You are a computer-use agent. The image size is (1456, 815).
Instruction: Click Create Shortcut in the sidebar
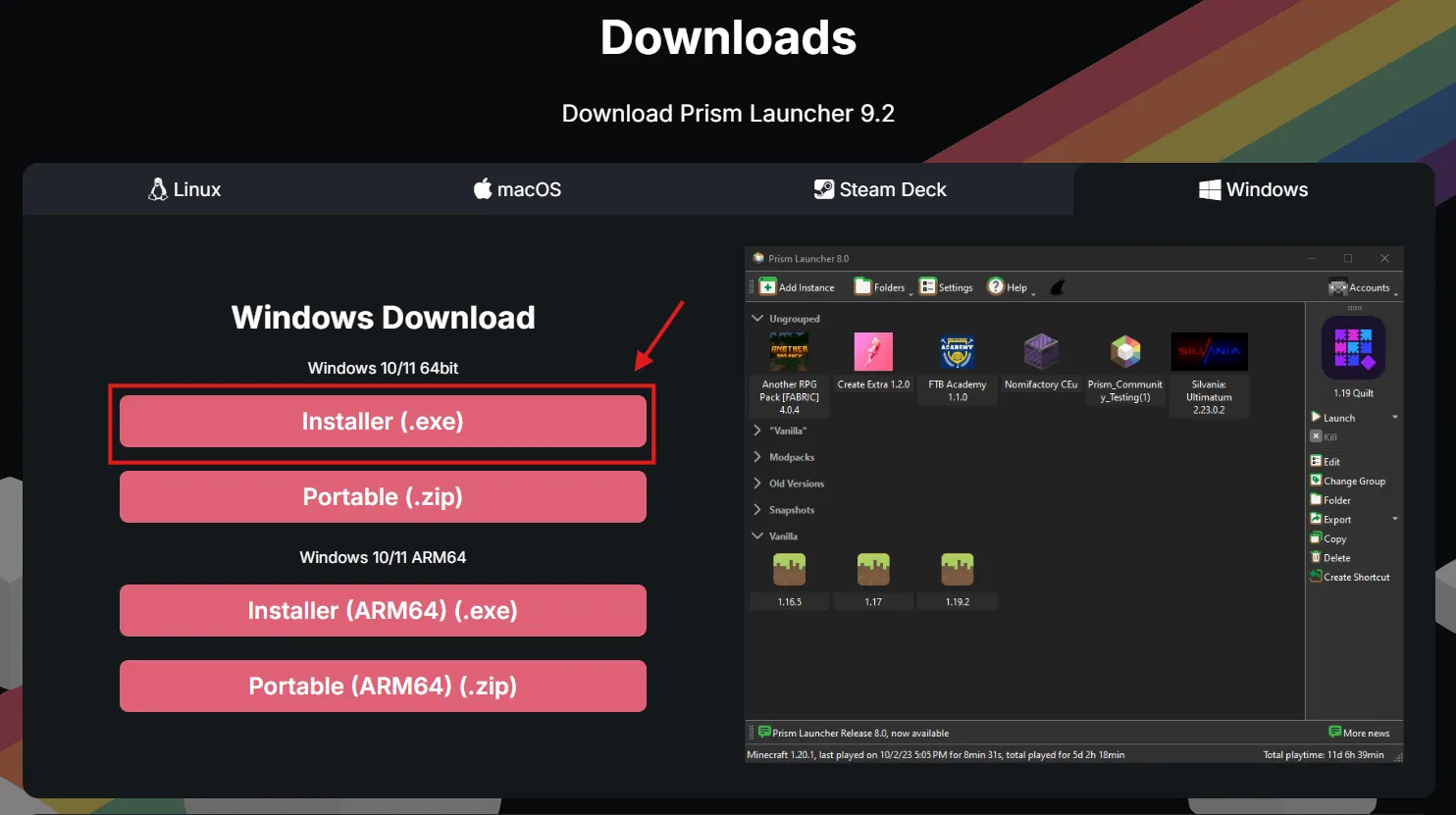click(1350, 577)
